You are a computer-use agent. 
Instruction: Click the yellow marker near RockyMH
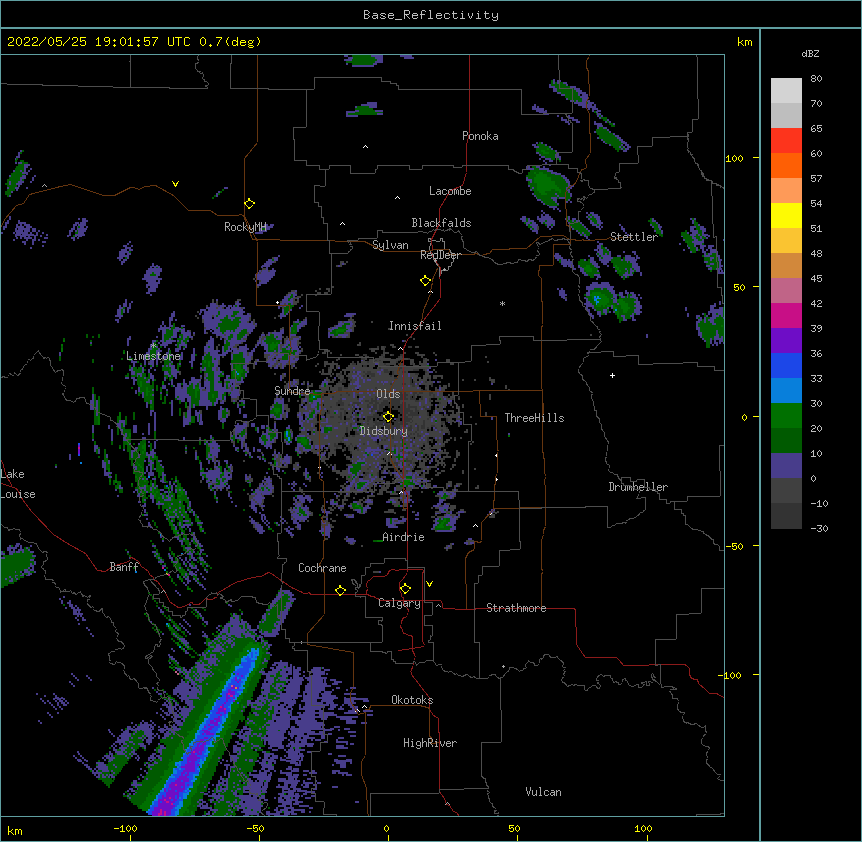tap(249, 203)
